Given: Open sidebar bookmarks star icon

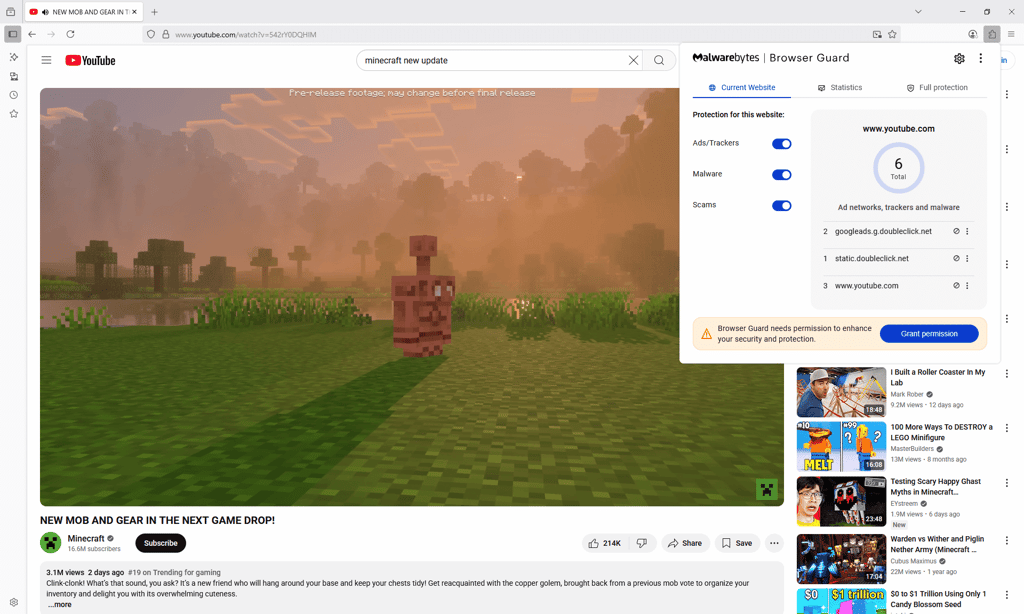Looking at the screenshot, I should 14,114.
